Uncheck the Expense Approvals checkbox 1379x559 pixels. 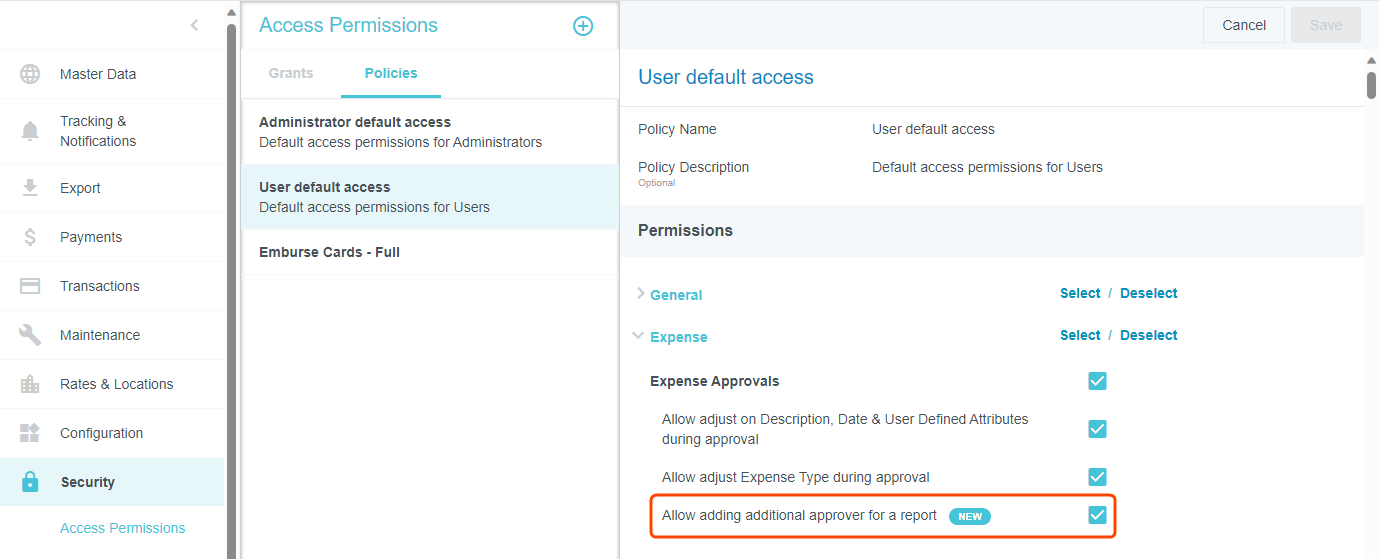(x=1097, y=381)
